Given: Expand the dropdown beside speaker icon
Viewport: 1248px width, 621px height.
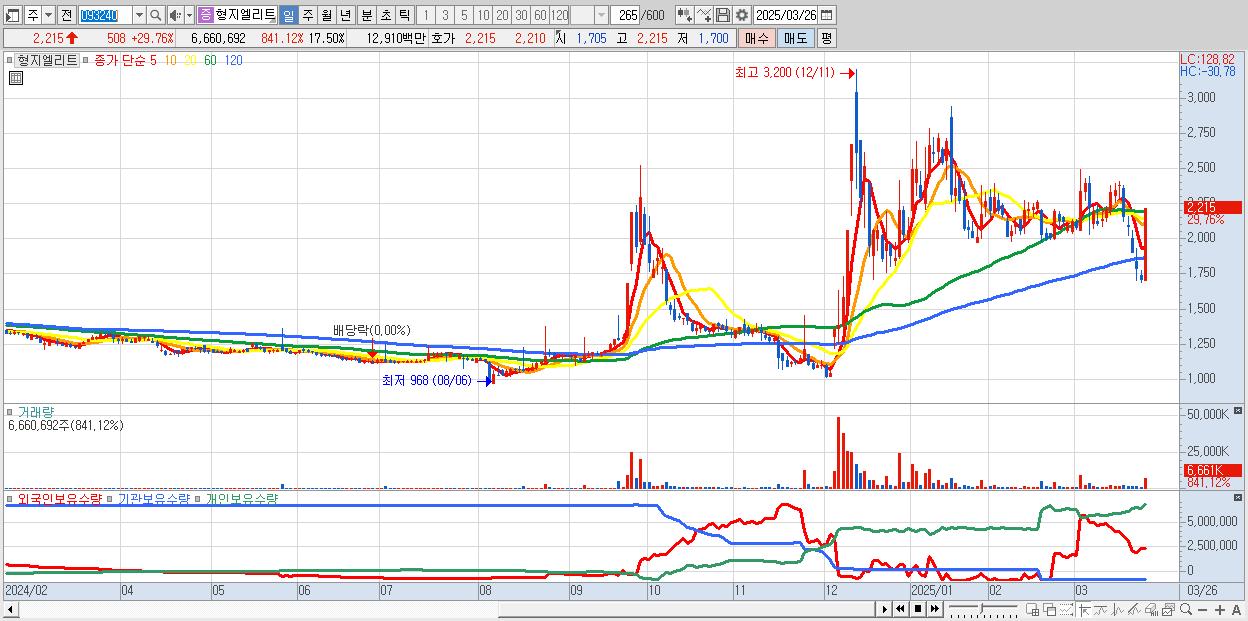Looking at the screenshot, I should click(x=189, y=15).
